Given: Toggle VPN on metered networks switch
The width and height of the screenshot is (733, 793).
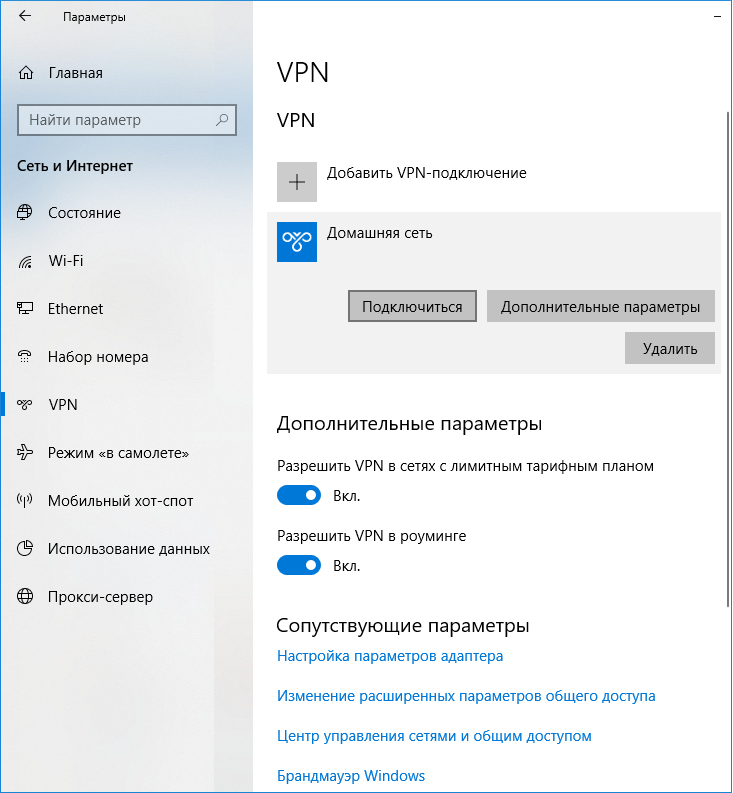Looking at the screenshot, I should point(299,495).
